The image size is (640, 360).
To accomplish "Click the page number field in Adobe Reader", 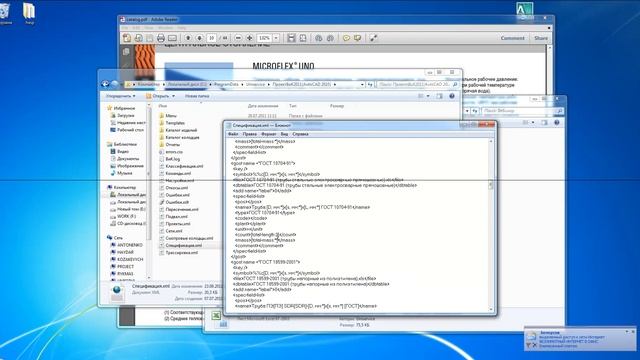I will (211, 38).
